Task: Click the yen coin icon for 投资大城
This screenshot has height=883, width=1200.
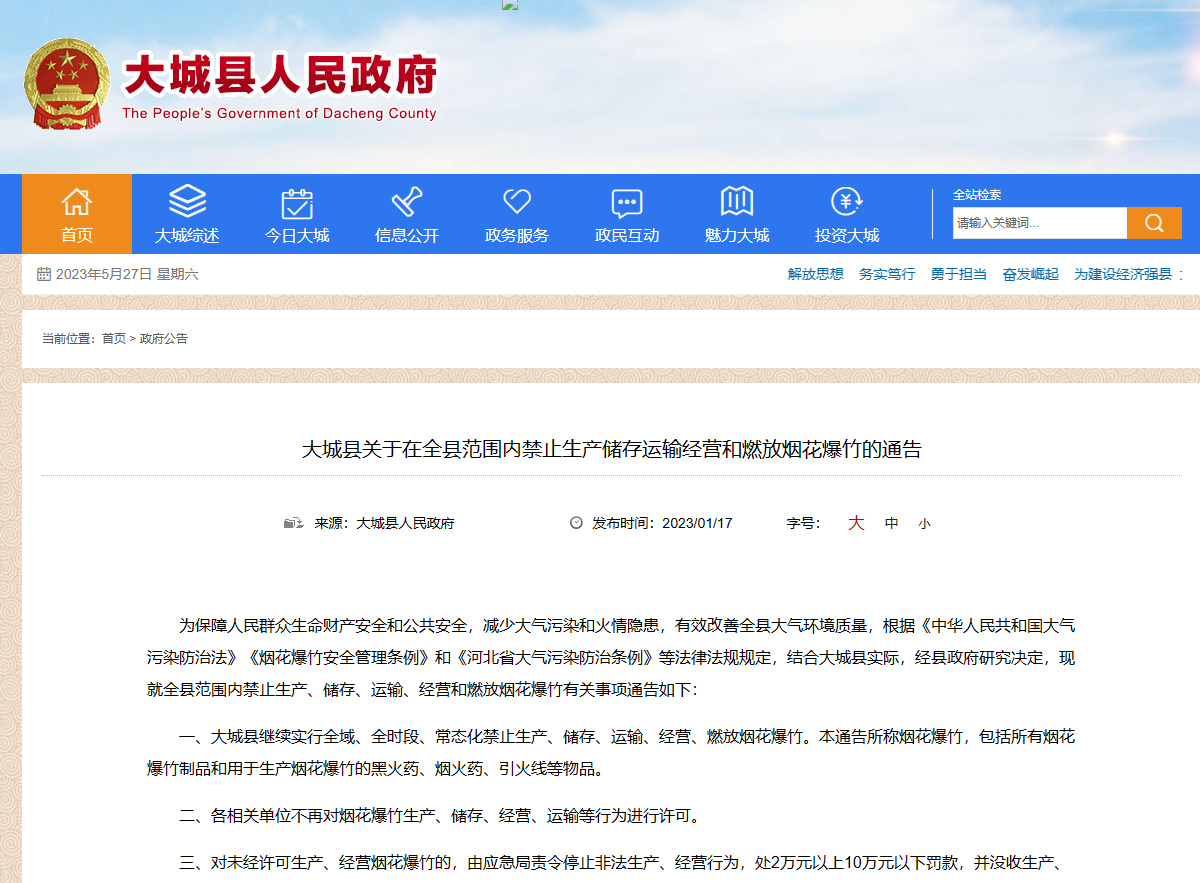Action: tap(847, 202)
